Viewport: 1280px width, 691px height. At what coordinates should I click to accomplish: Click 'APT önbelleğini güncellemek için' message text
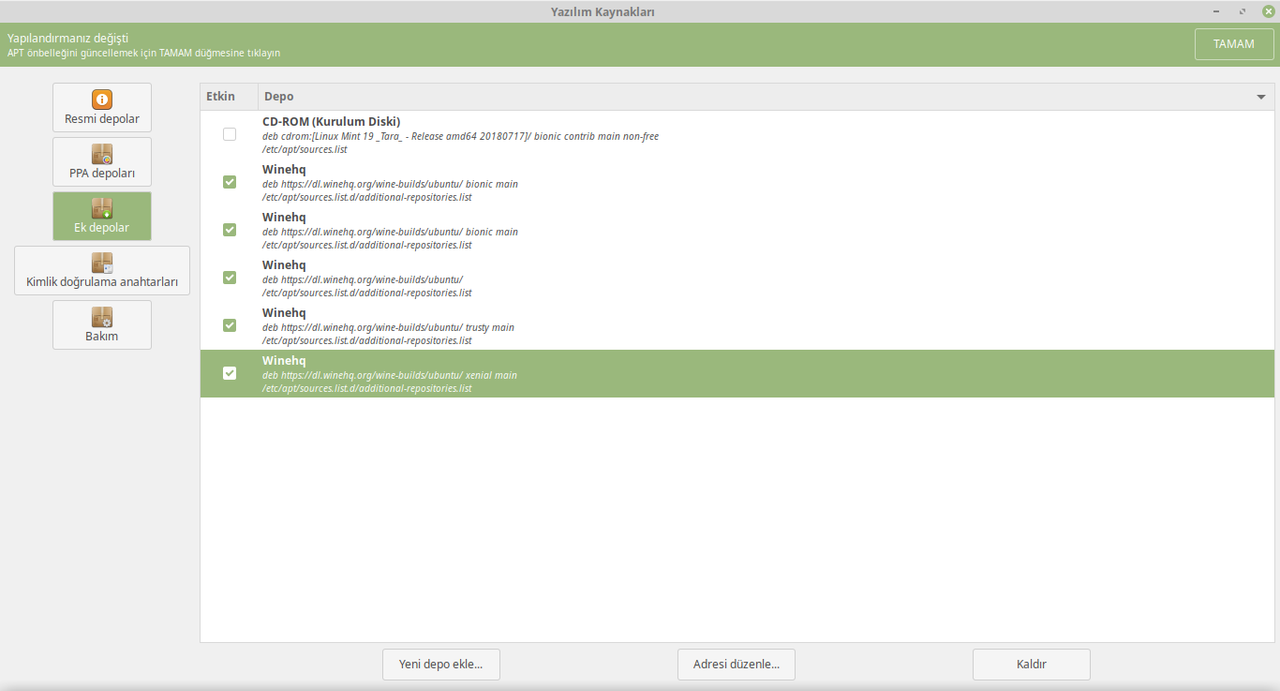144,52
